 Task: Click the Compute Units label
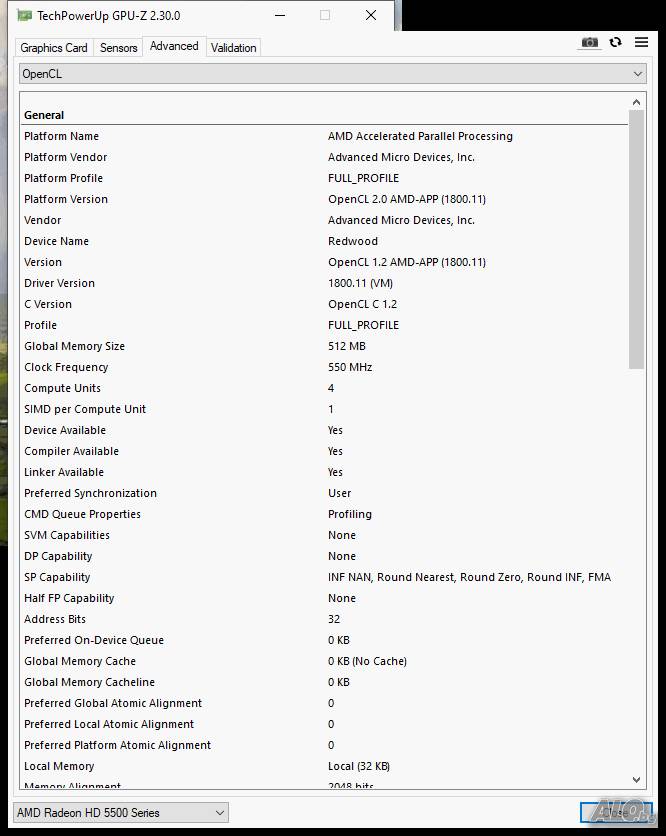[x=62, y=388]
